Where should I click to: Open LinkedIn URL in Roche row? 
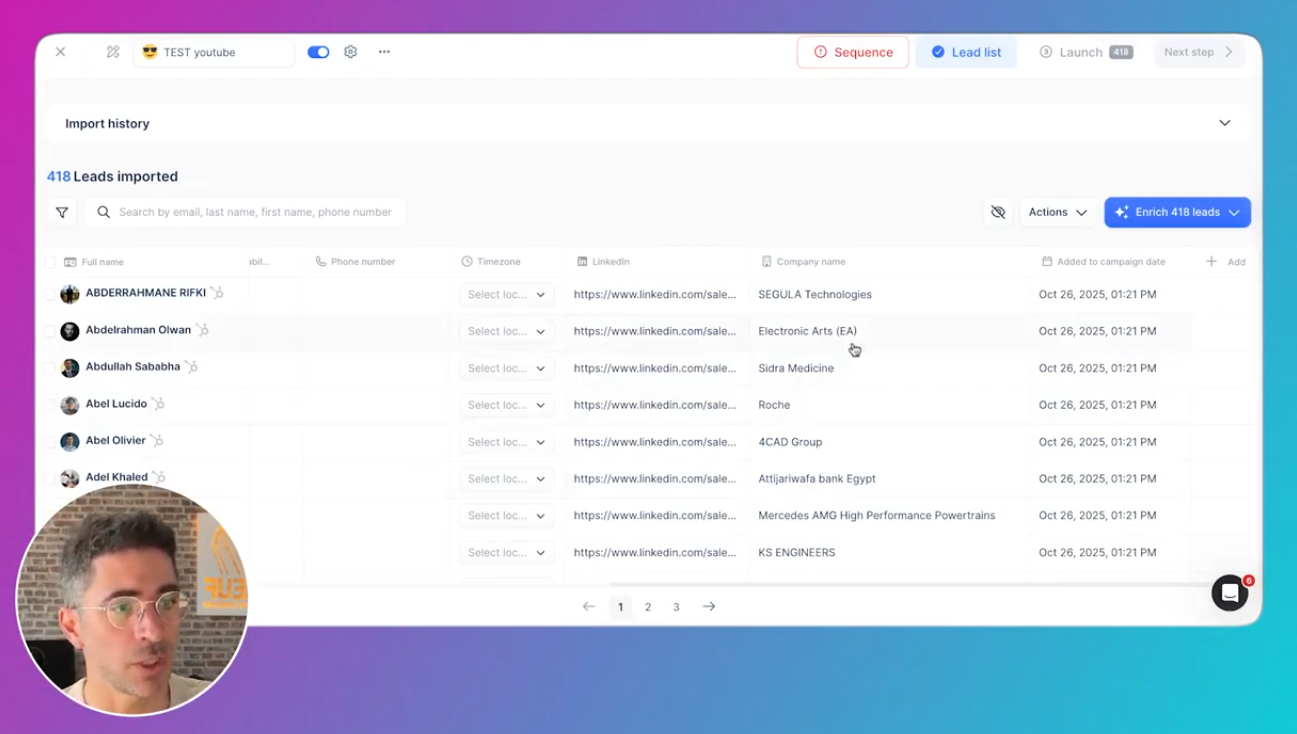(x=655, y=405)
